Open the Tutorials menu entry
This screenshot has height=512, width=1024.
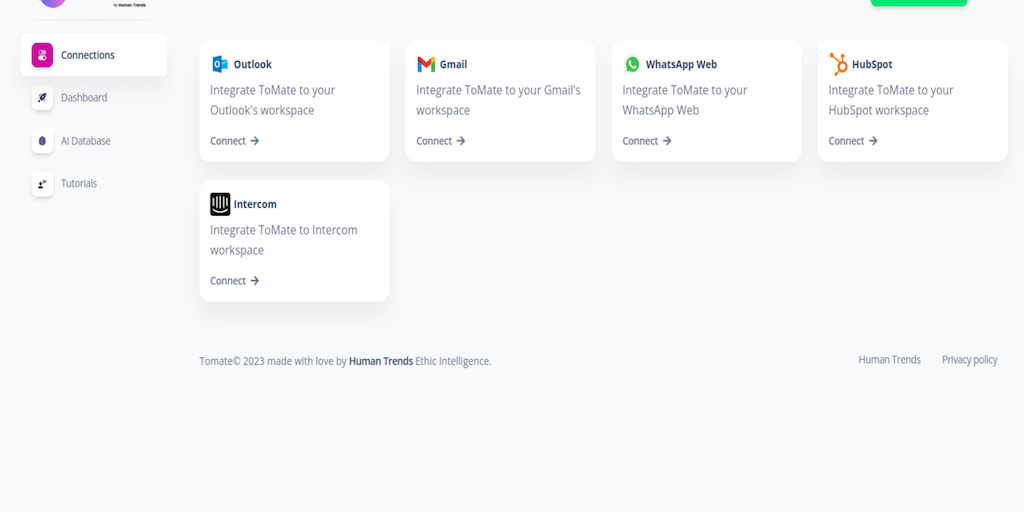click(79, 184)
